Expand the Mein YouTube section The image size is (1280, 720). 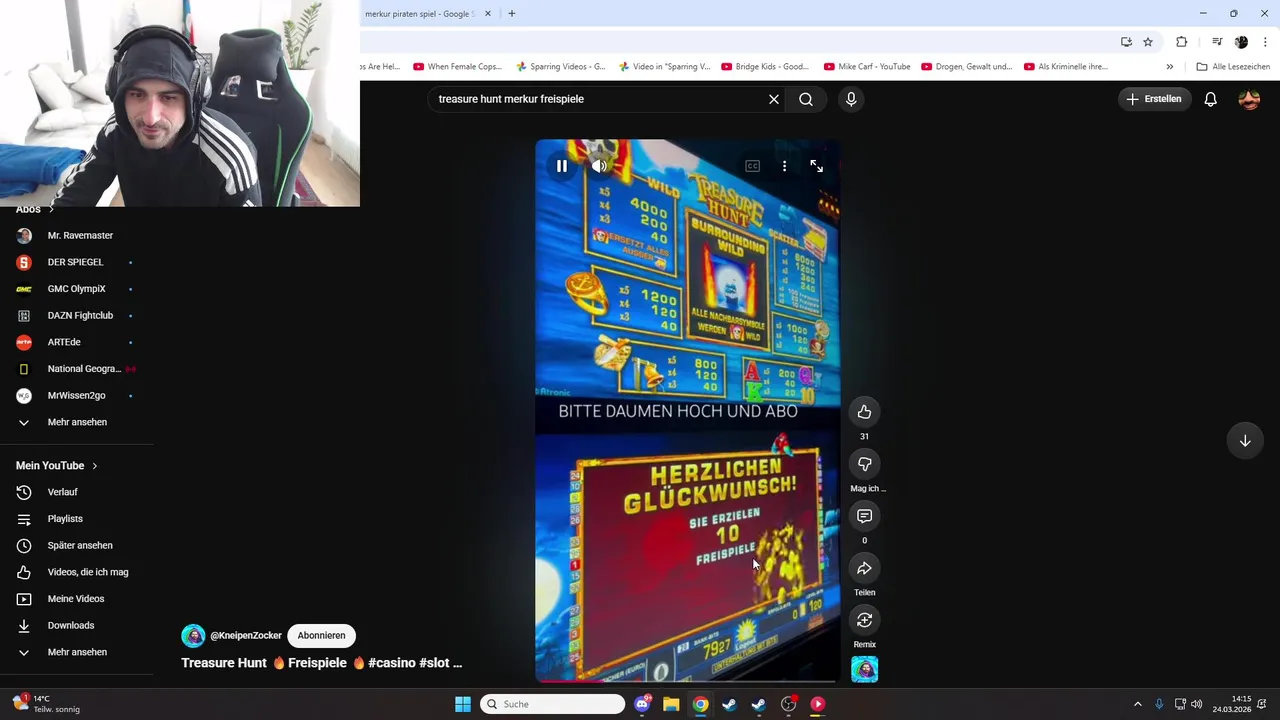tap(57, 465)
